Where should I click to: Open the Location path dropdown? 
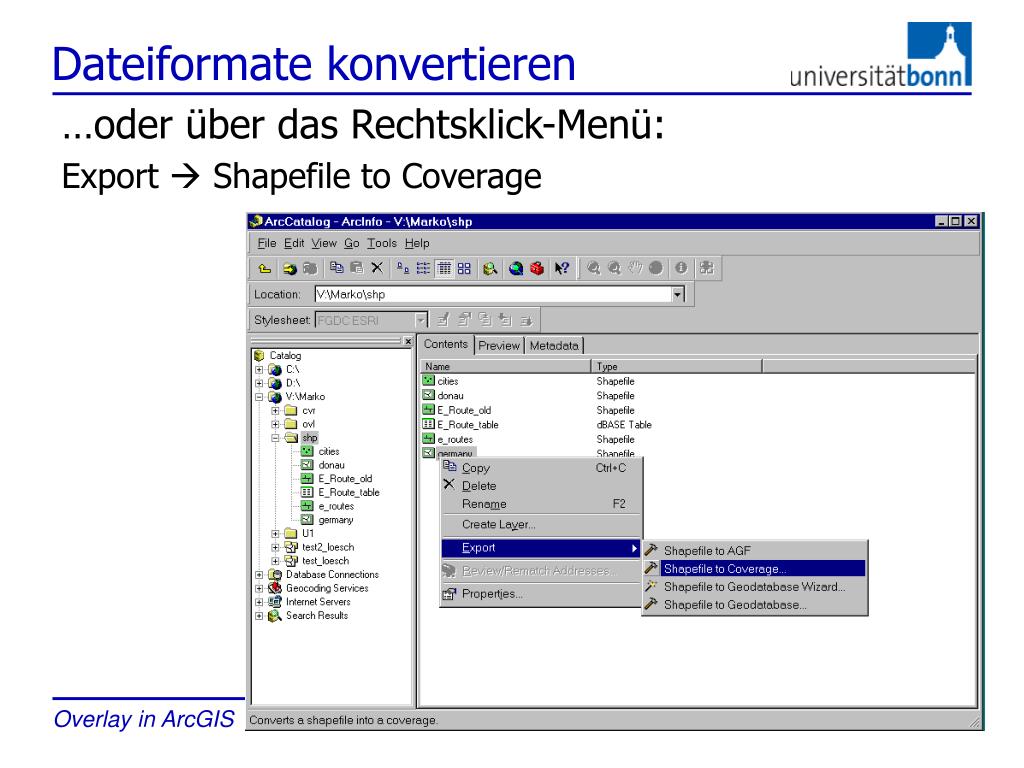click(677, 295)
